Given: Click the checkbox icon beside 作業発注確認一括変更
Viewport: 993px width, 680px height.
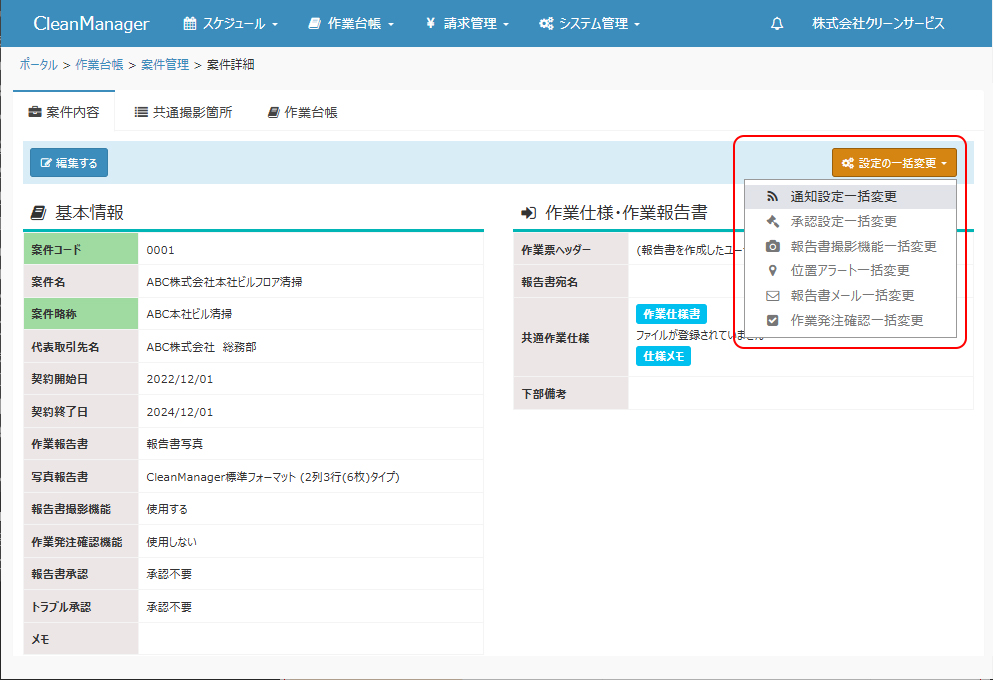Looking at the screenshot, I should [772, 321].
